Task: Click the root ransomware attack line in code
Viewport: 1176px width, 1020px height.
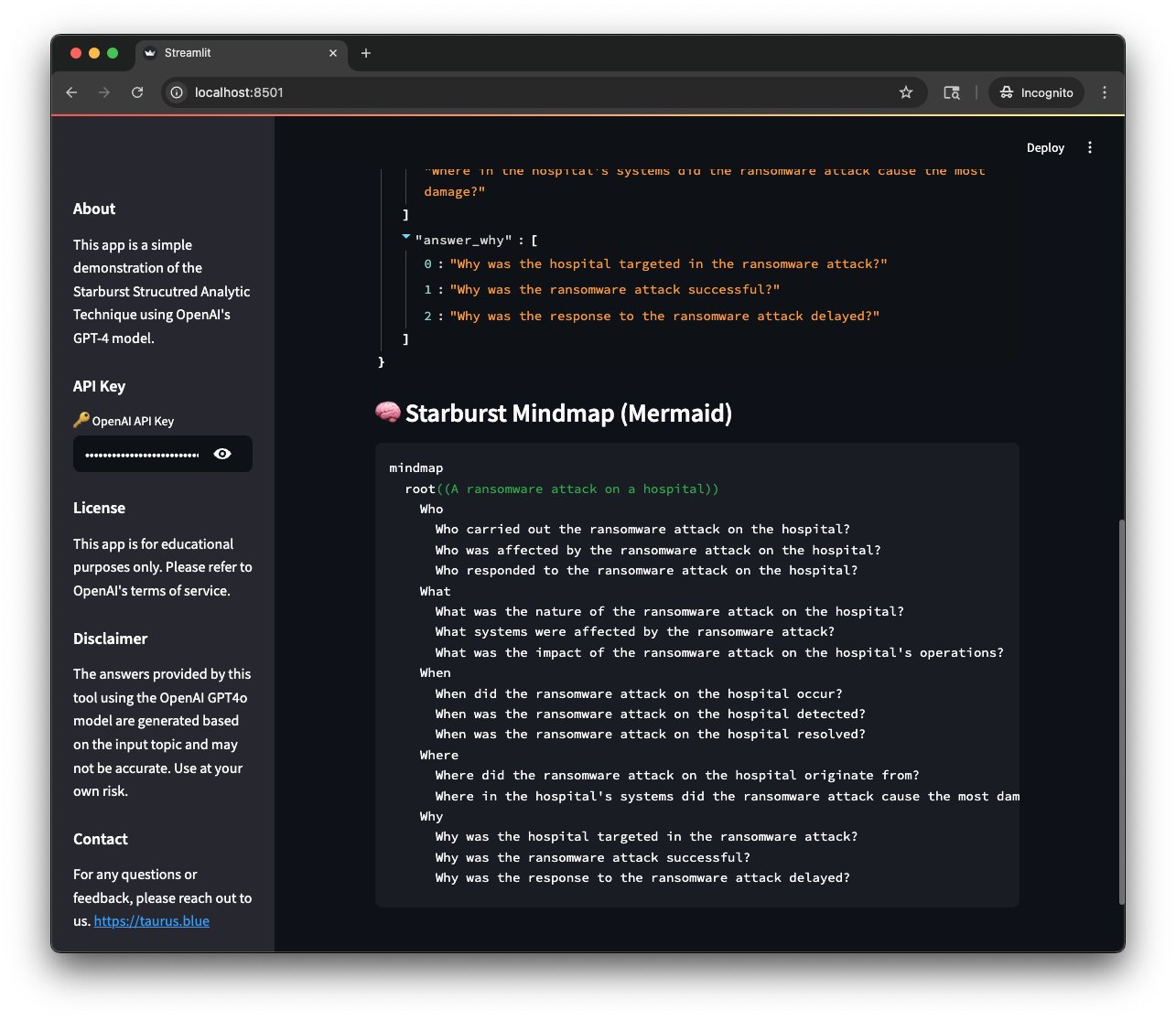Action: [x=562, y=489]
